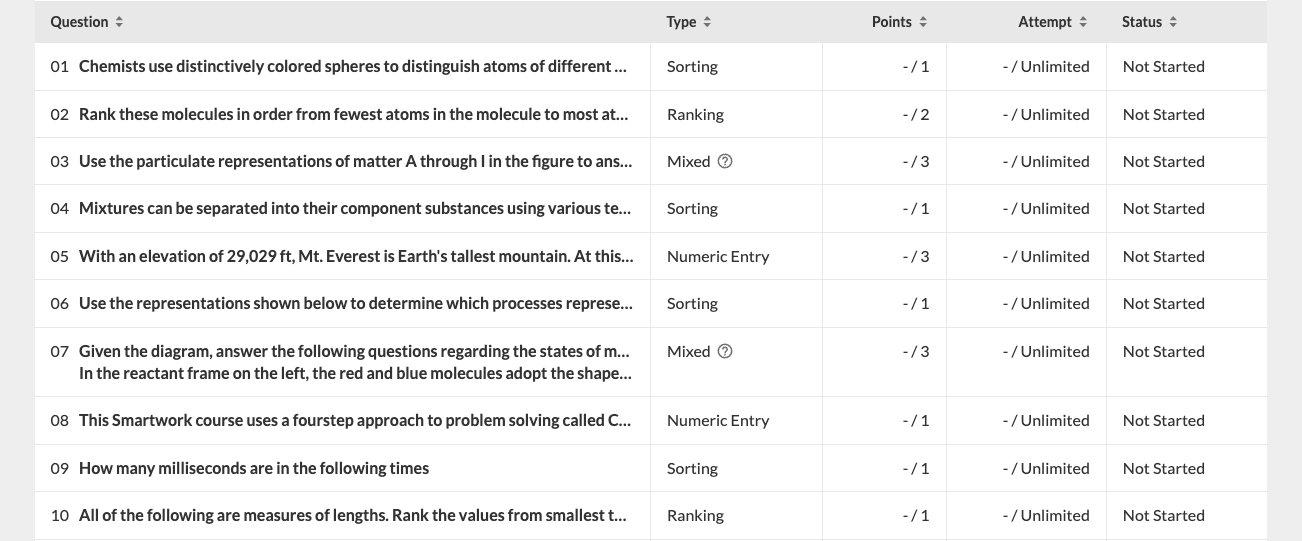
Task: Click Numeric Entry type for question 08
Action: tap(718, 421)
